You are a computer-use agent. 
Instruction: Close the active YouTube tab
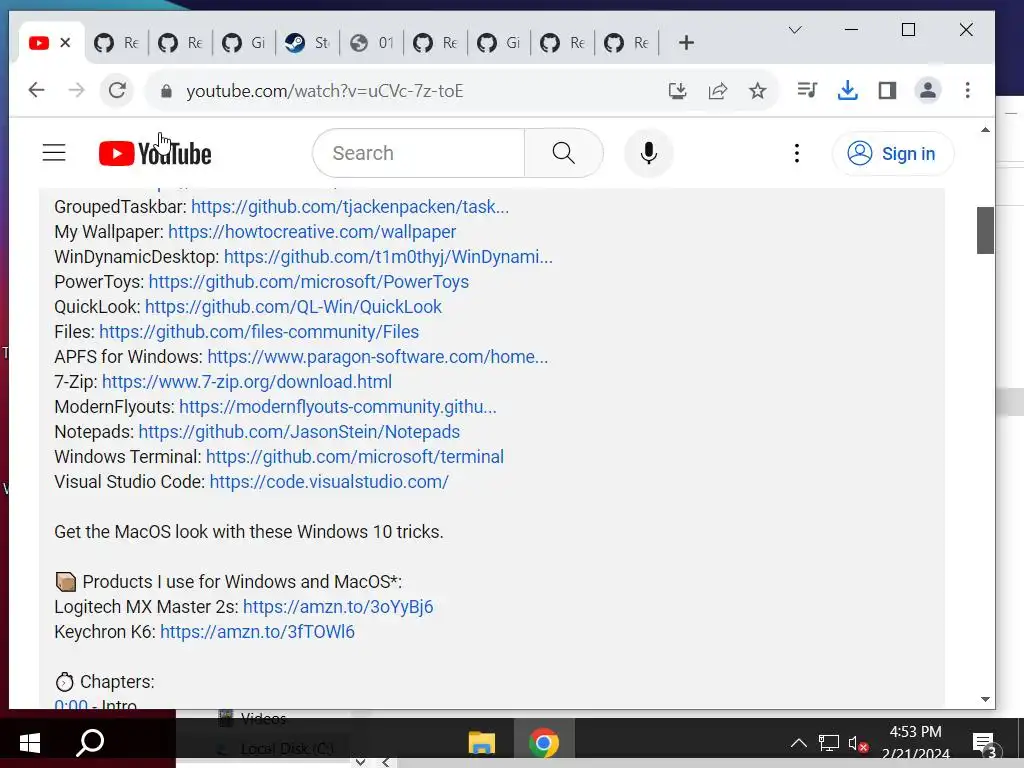tap(65, 43)
